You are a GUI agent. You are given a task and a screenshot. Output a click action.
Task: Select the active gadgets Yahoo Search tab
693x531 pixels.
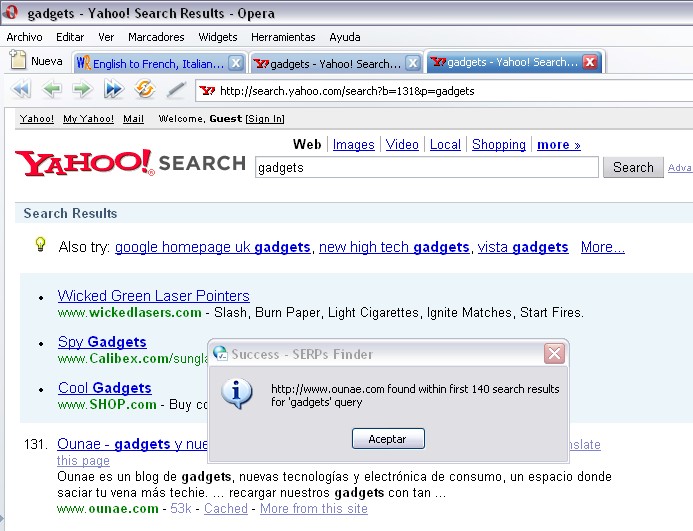click(513, 62)
